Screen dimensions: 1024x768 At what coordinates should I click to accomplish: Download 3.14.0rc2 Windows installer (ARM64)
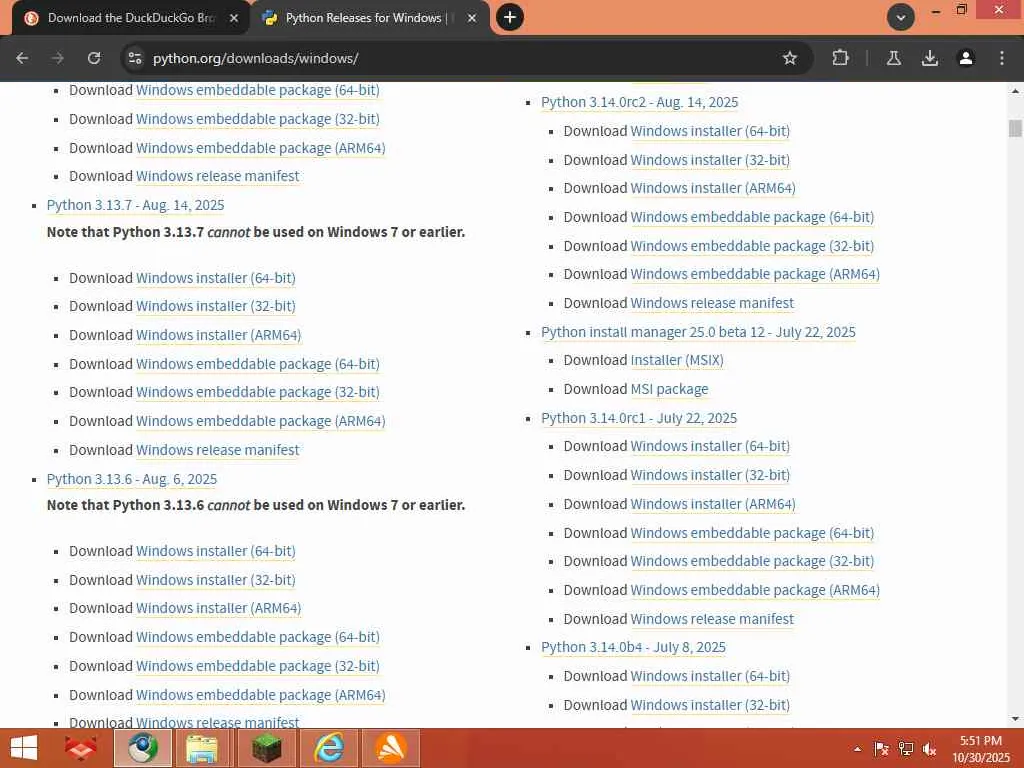712,188
